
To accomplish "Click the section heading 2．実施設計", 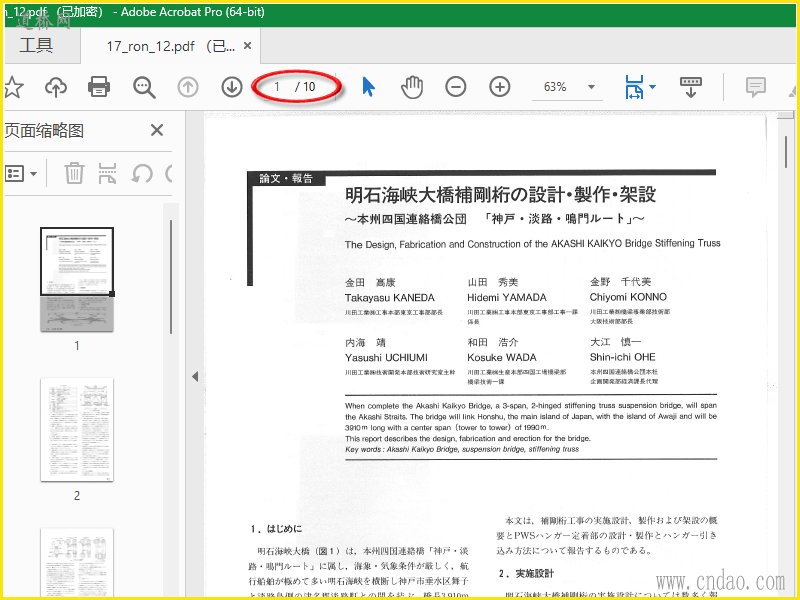I will click(x=526, y=573).
